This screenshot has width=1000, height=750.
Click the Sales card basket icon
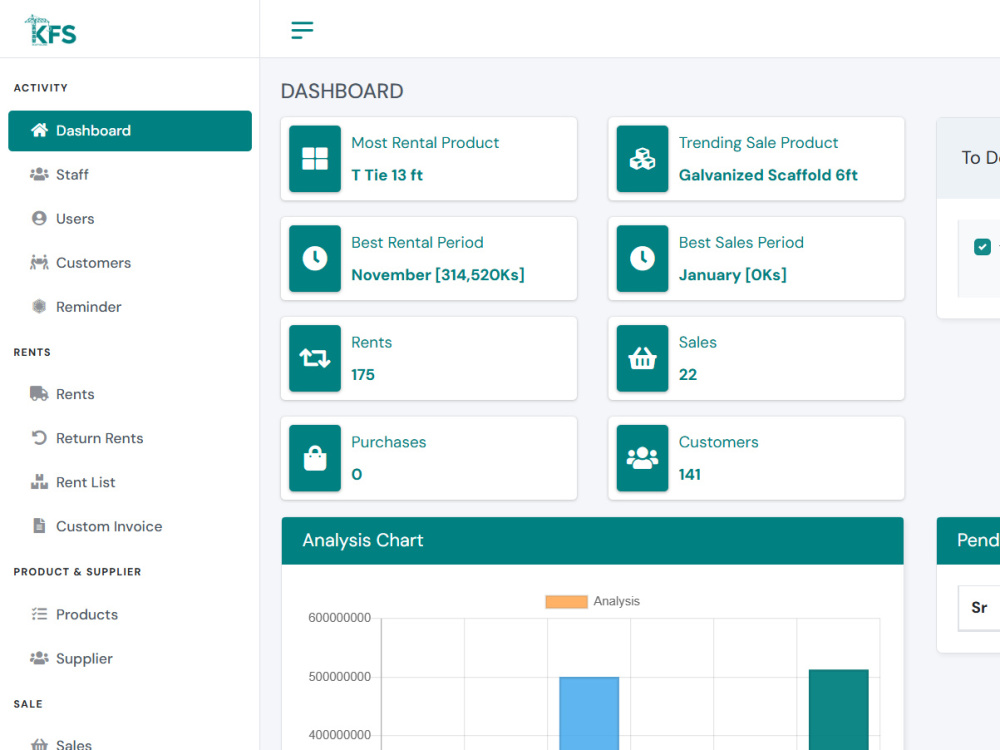pos(642,358)
